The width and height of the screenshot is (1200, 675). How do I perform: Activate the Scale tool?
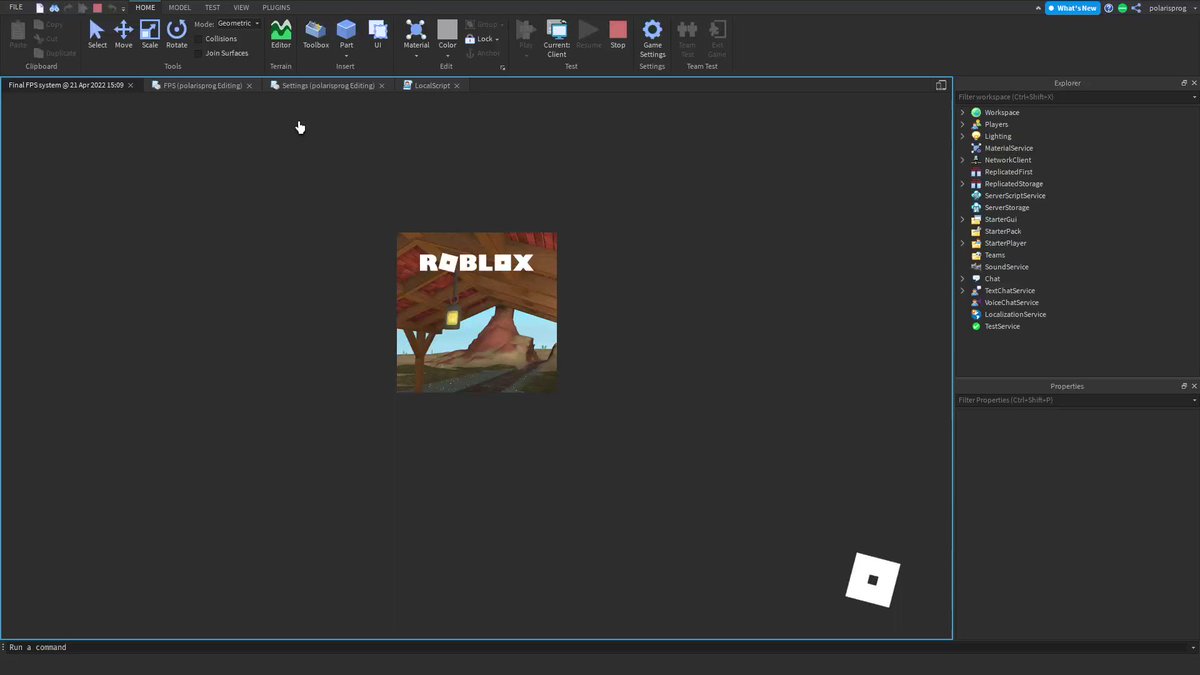pyautogui.click(x=149, y=34)
